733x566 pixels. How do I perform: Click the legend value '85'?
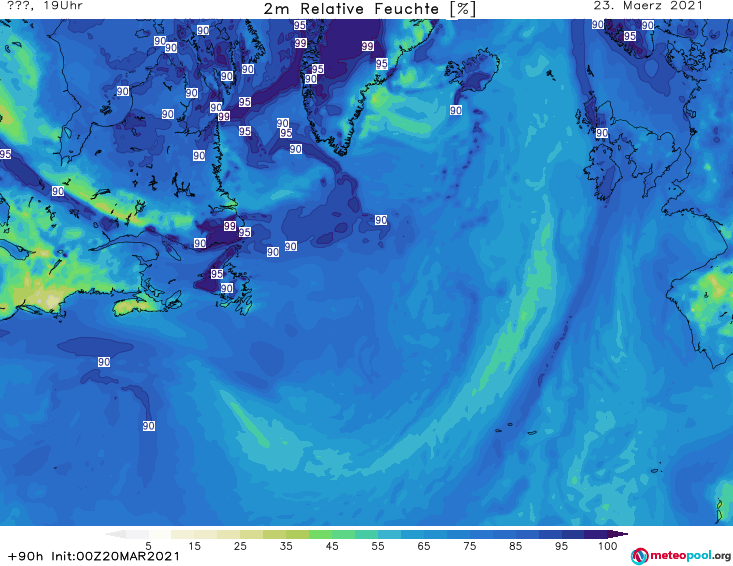coord(515,546)
